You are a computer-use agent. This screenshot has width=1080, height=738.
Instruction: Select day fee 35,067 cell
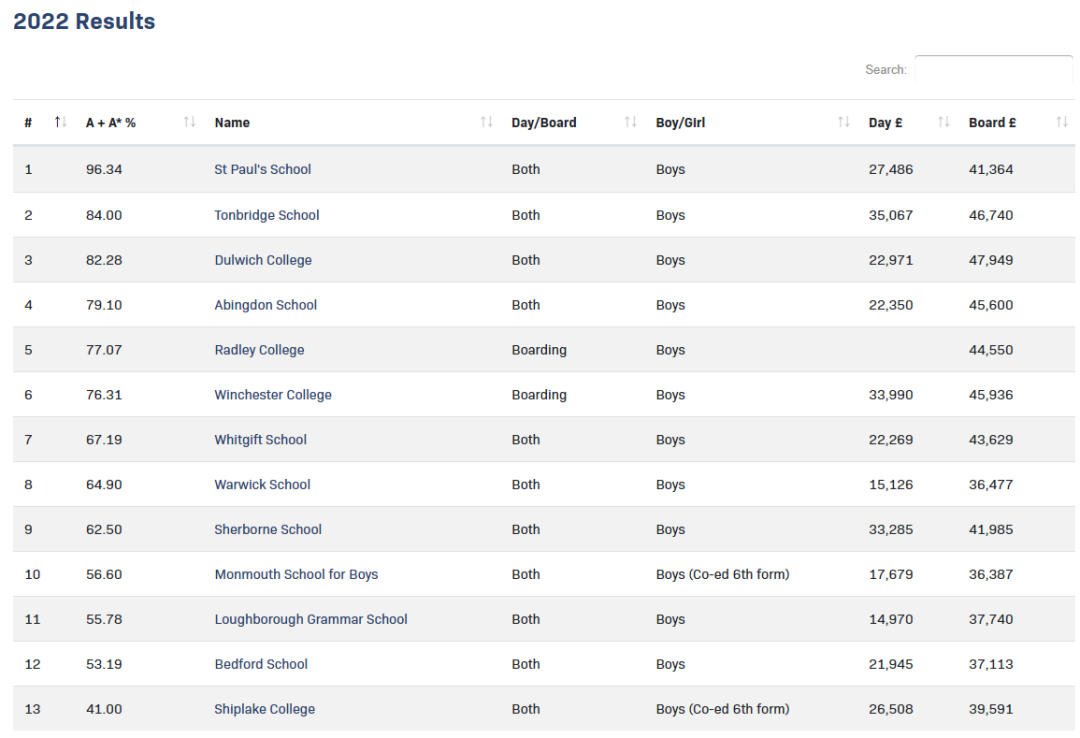click(891, 215)
